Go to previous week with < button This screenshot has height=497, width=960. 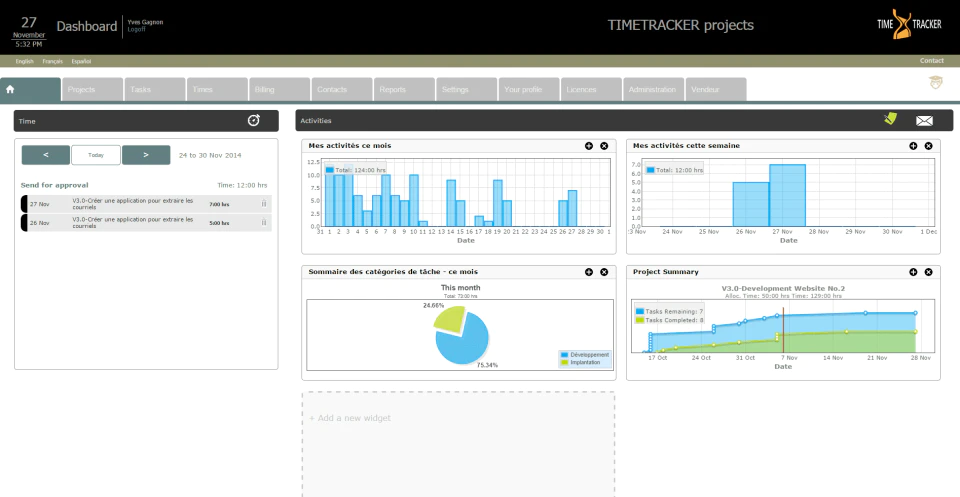click(46, 155)
